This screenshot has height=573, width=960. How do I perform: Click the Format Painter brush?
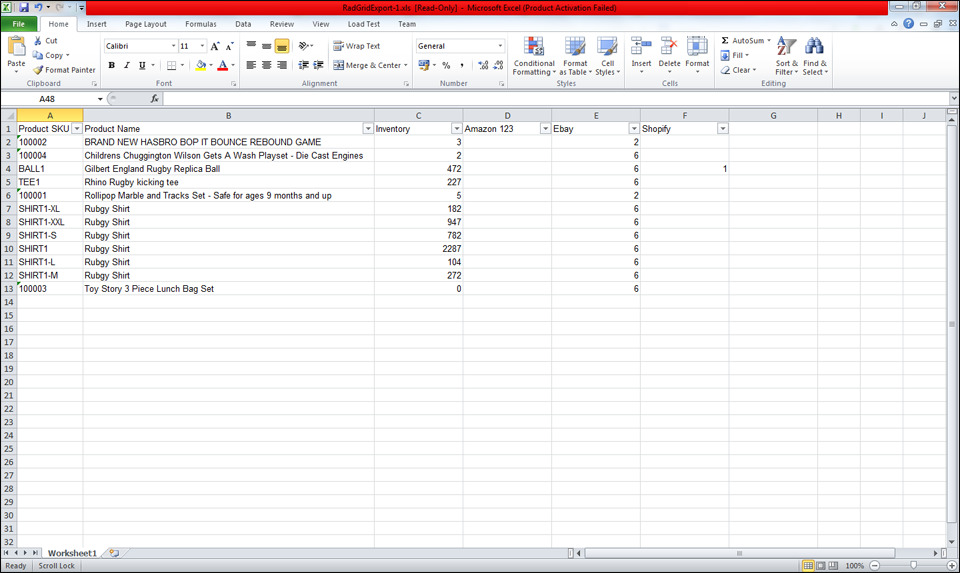(x=38, y=70)
